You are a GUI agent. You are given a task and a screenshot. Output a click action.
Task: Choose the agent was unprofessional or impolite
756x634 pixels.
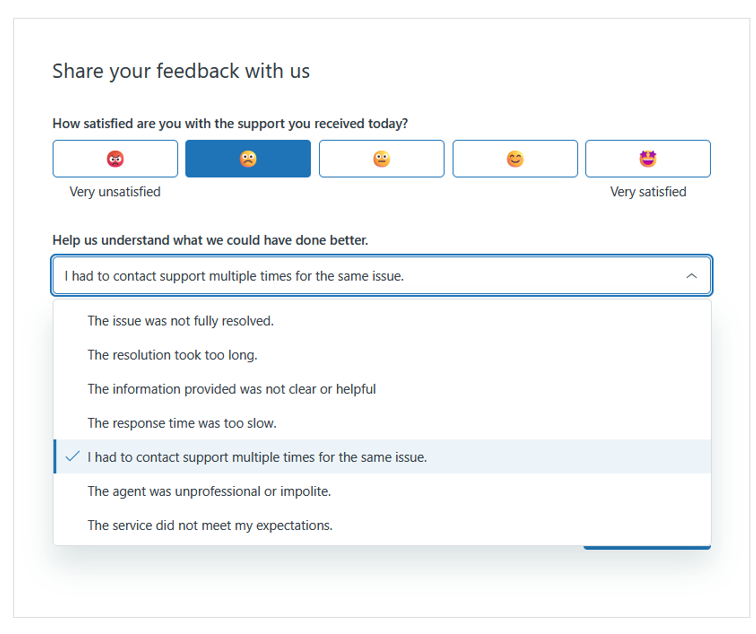tap(209, 491)
